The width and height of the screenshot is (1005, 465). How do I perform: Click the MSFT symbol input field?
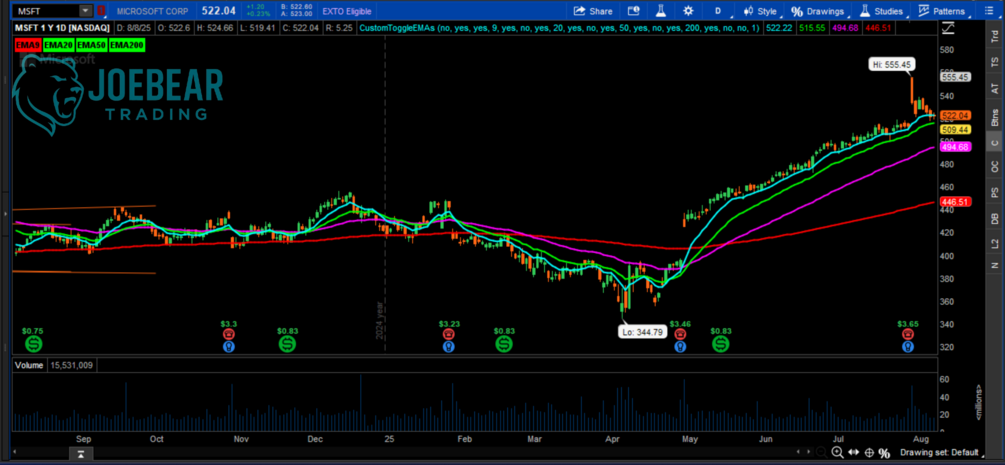tap(46, 11)
